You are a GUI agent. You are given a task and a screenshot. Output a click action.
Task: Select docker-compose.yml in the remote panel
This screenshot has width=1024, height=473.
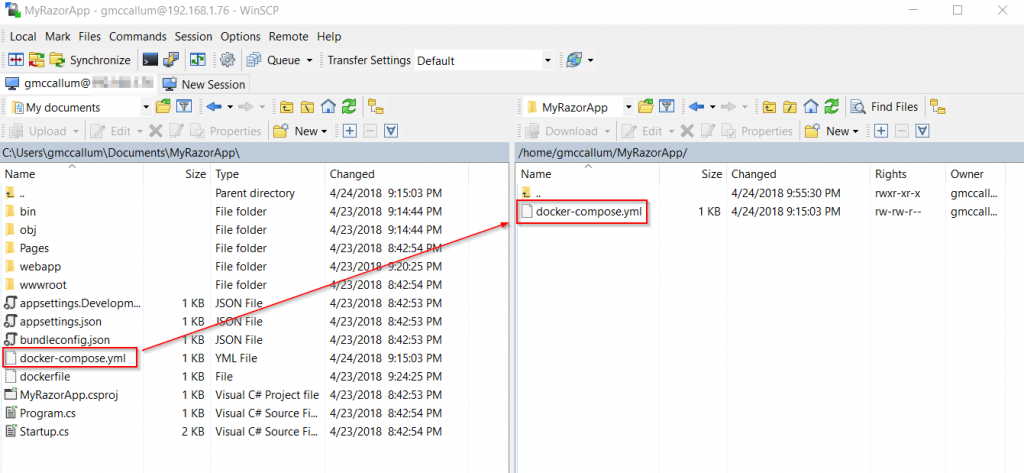pos(588,211)
